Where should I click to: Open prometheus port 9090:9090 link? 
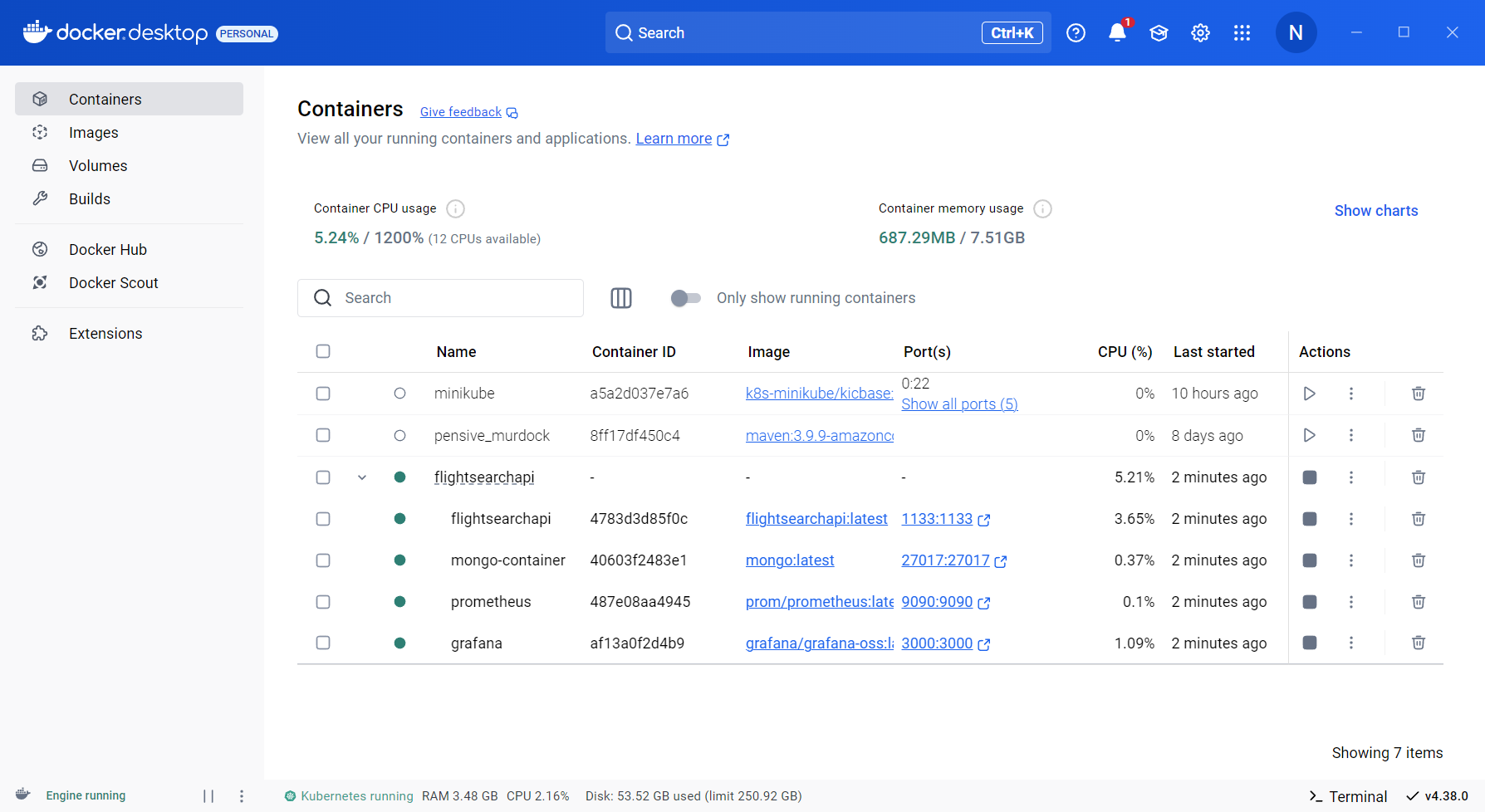tap(945, 602)
